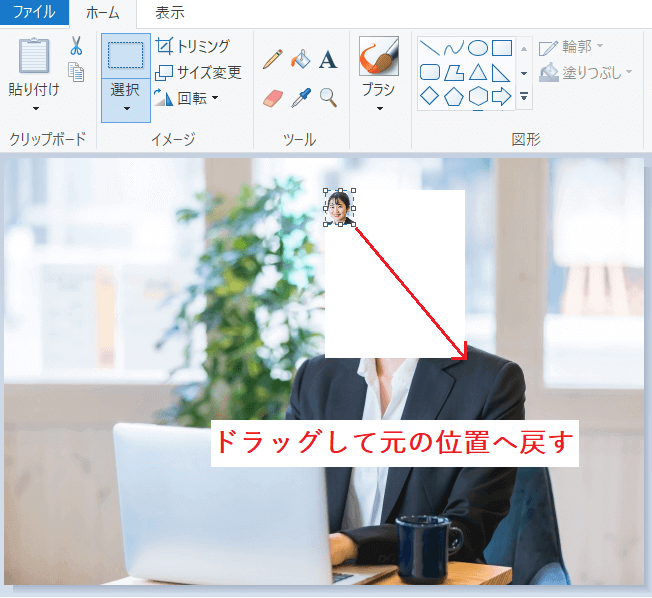Select the Magnifier tool
This screenshot has height=598, width=652.
[x=328, y=98]
